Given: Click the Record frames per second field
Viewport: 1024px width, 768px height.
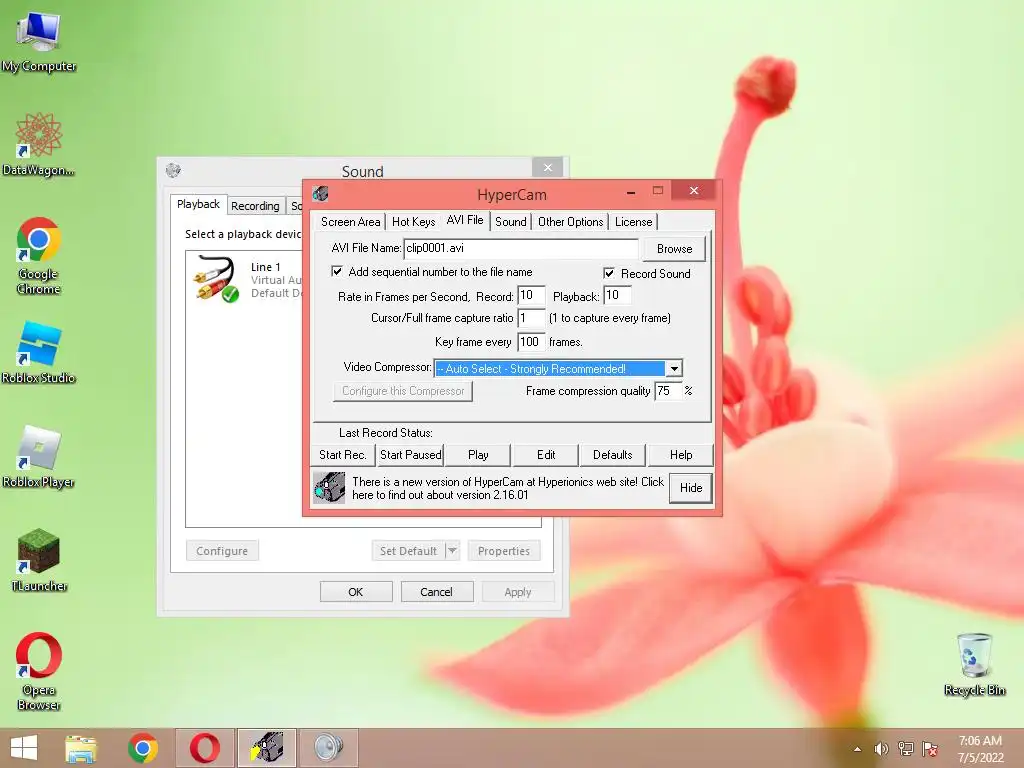Looking at the screenshot, I should tap(531, 295).
